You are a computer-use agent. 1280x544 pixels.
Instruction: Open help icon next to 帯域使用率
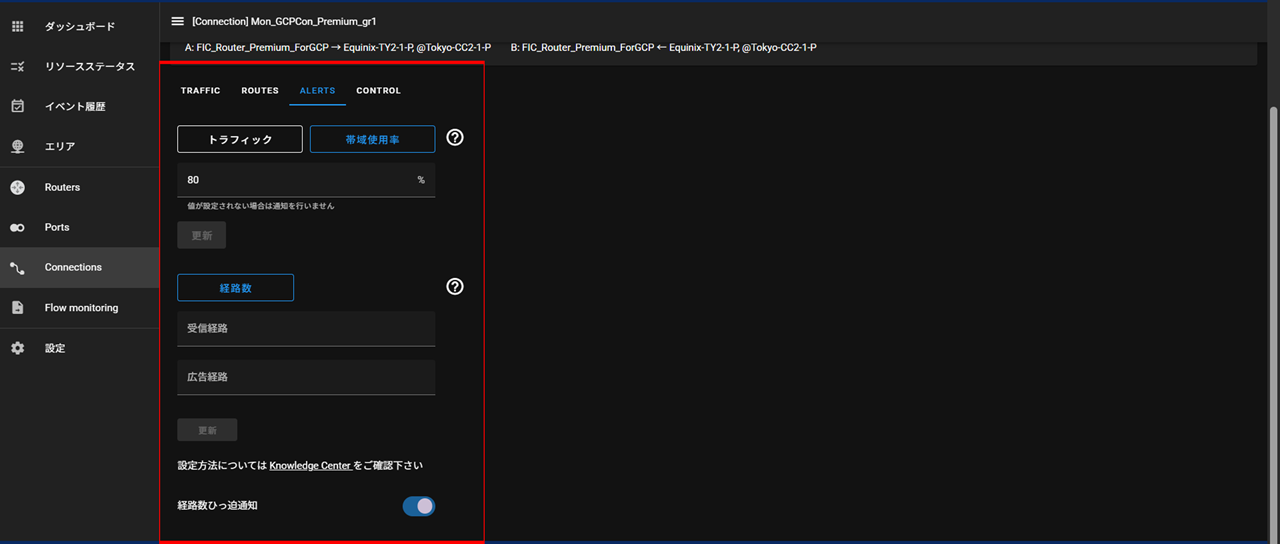pos(455,138)
